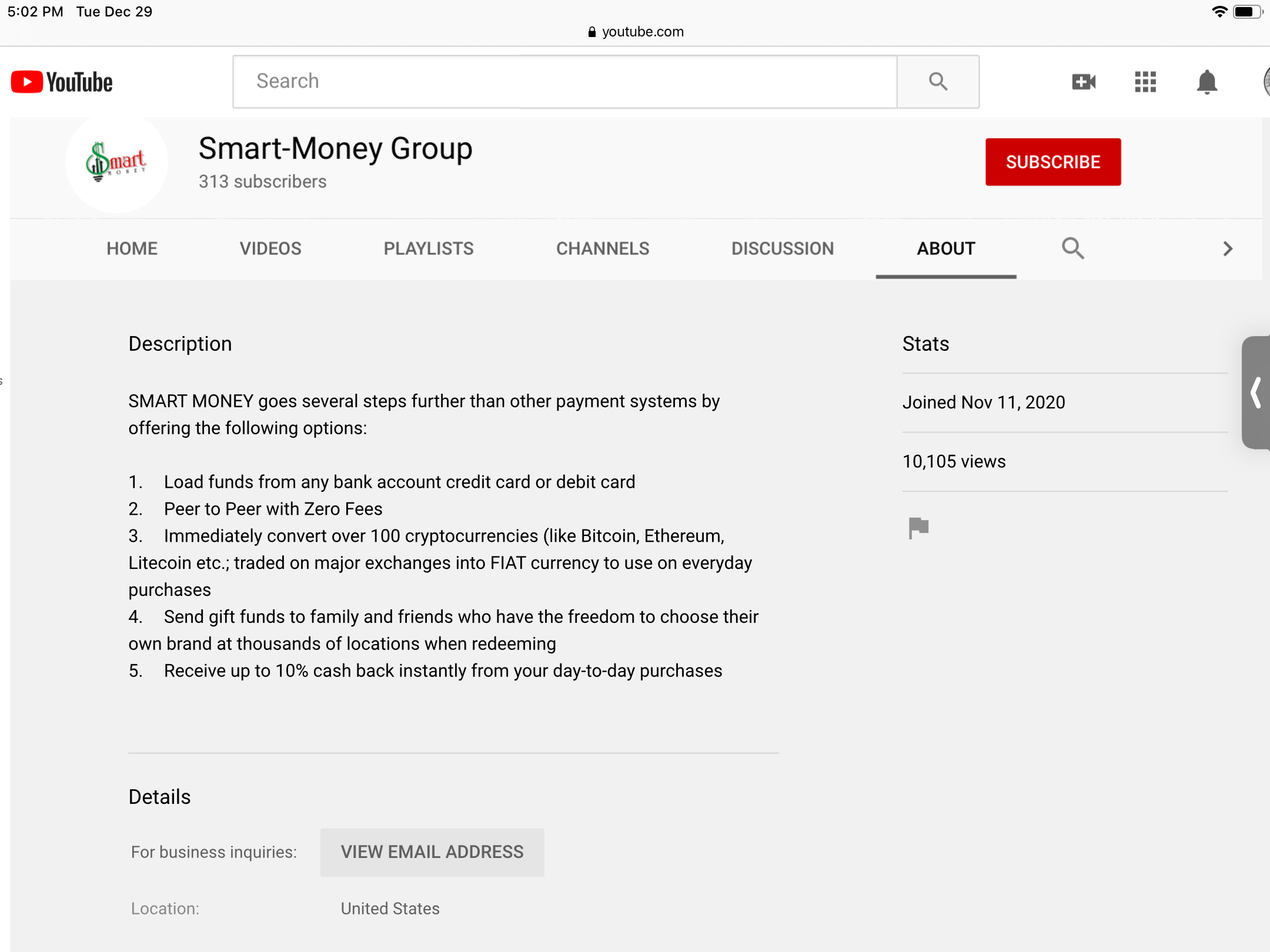Expand more tabs with right chevron

1228,249
